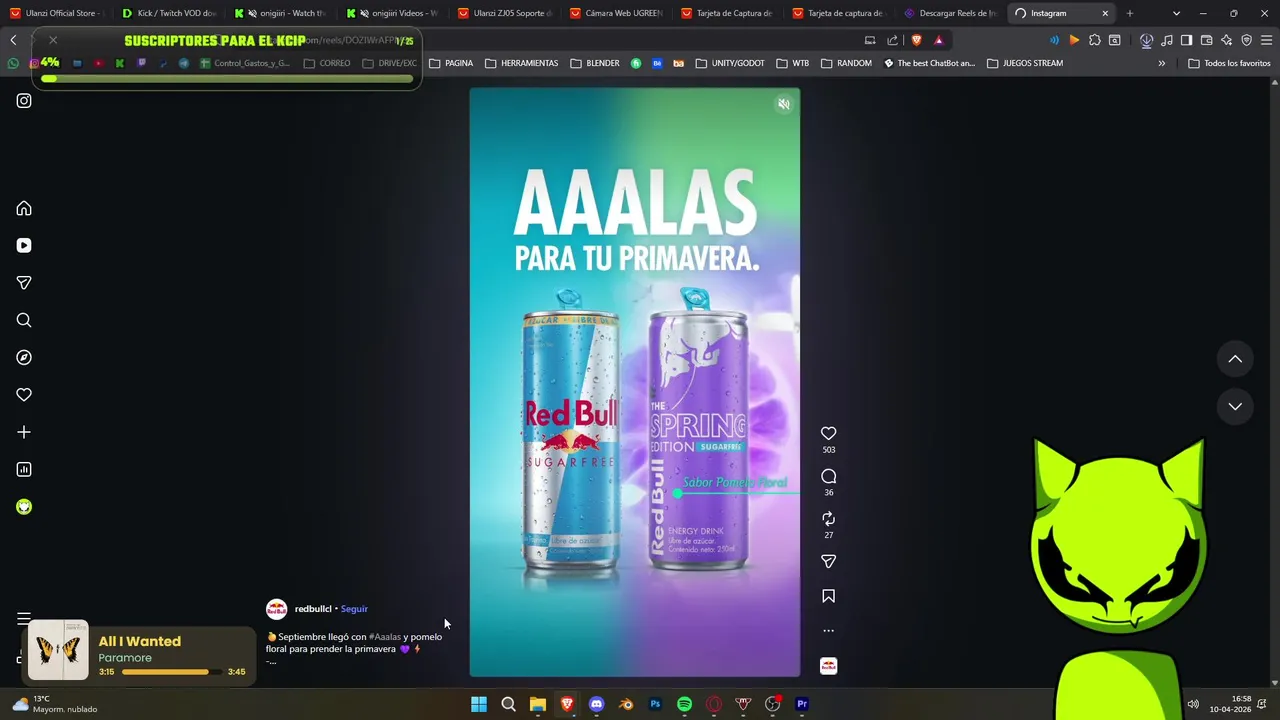Click the Brave Shields lion icon
The image size is (1280, 720).
[916, 40]
